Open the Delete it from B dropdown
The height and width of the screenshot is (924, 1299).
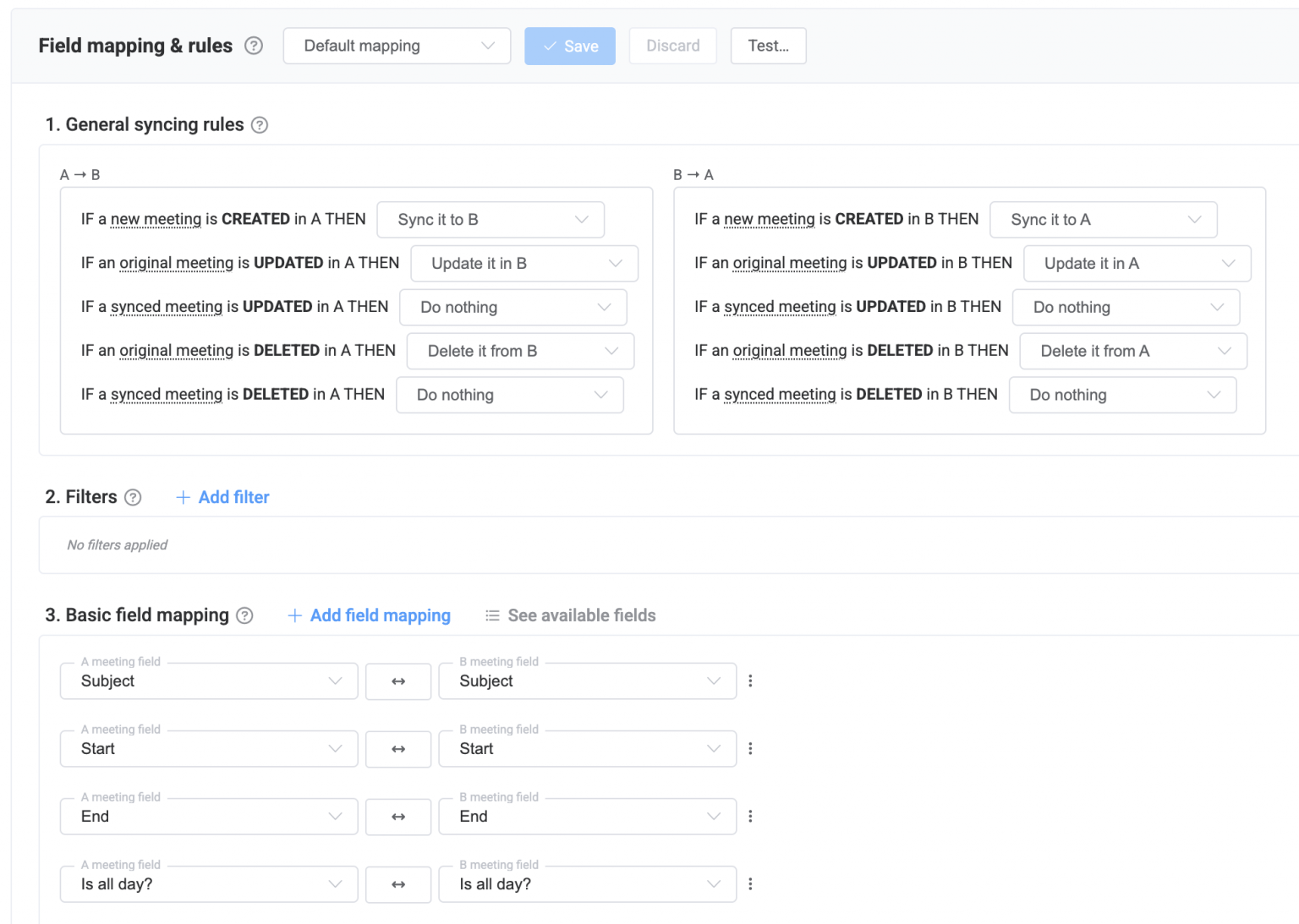(x=520, y=351)
